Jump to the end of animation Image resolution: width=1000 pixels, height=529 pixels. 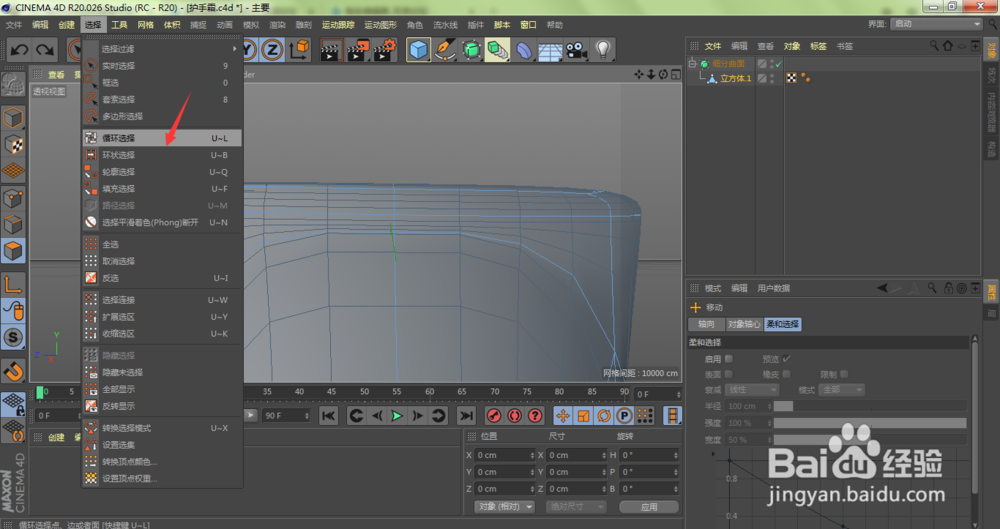tap(466, 415)
